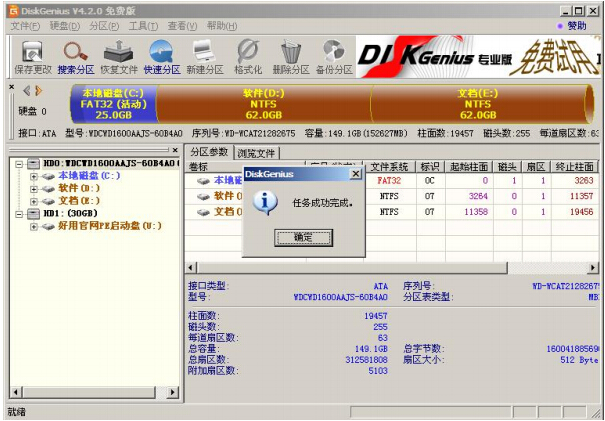Click DiskGenius app icon in title bar
Image resolution: width=605 pixels, height=421 pixels.
(x=14, y=11)
